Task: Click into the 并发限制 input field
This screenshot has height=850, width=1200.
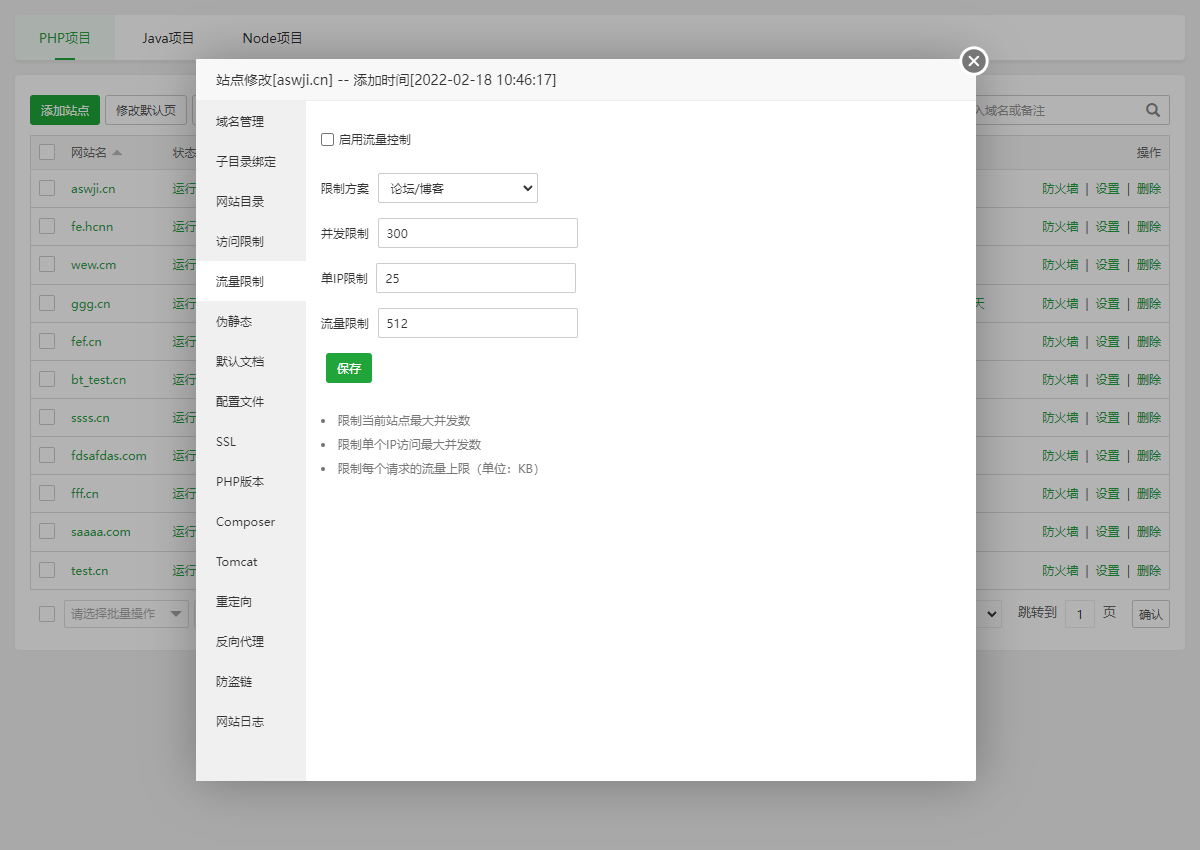Action: click(477, 233)
